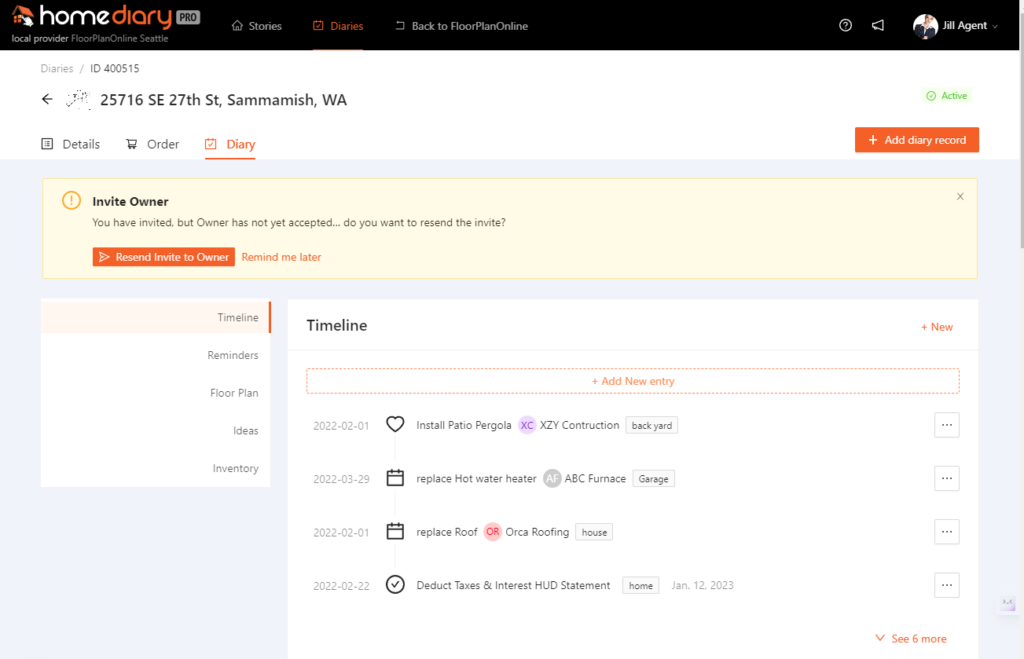The image size is (1024, 659).
Task: Open the announcements megaphone icon
Action: pyautogui.click(x=878, y=26)
